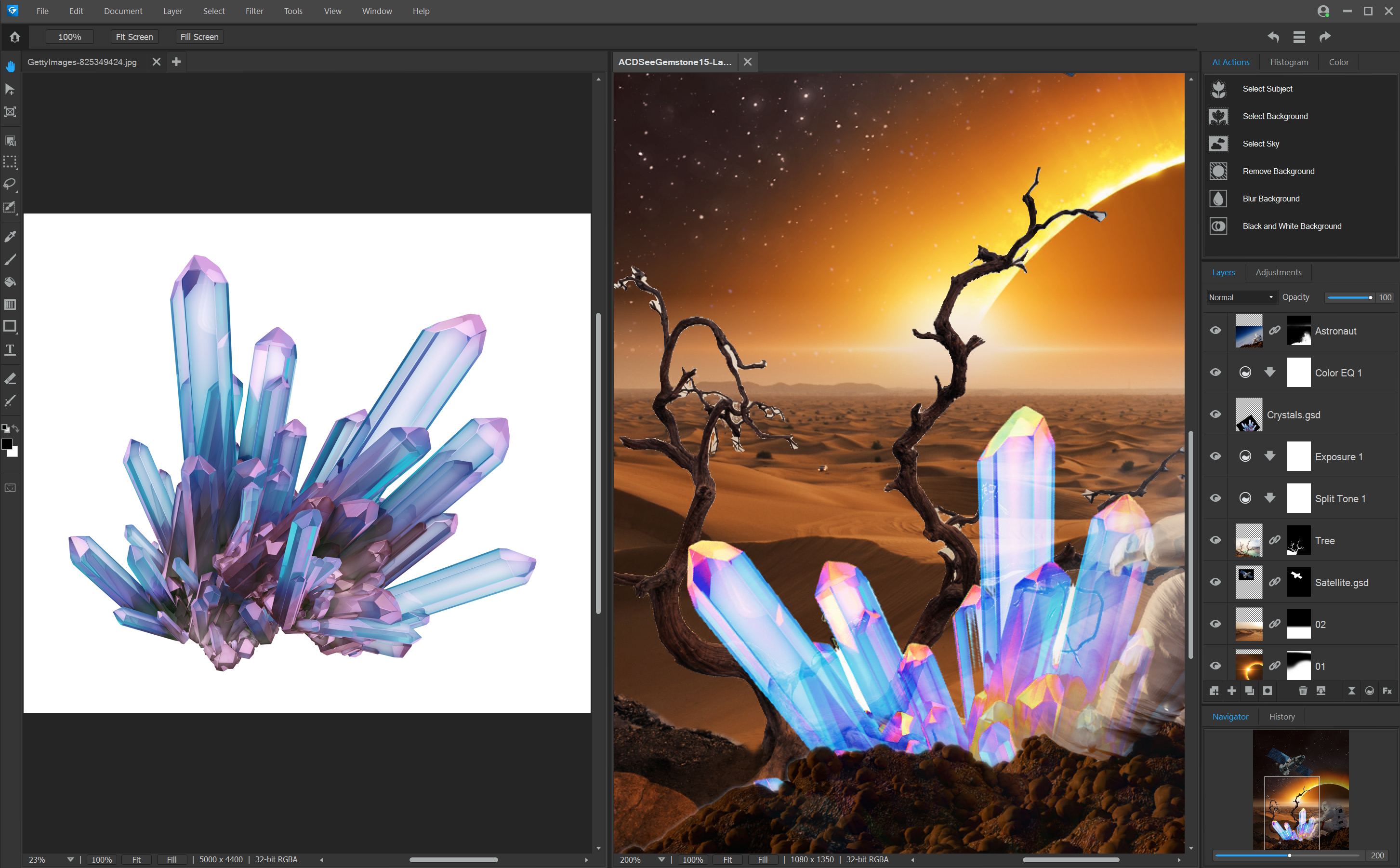The width and height of the screenshot is (1400, 868).
Task: Choose the Lasso selection tool
Action: 10,184
